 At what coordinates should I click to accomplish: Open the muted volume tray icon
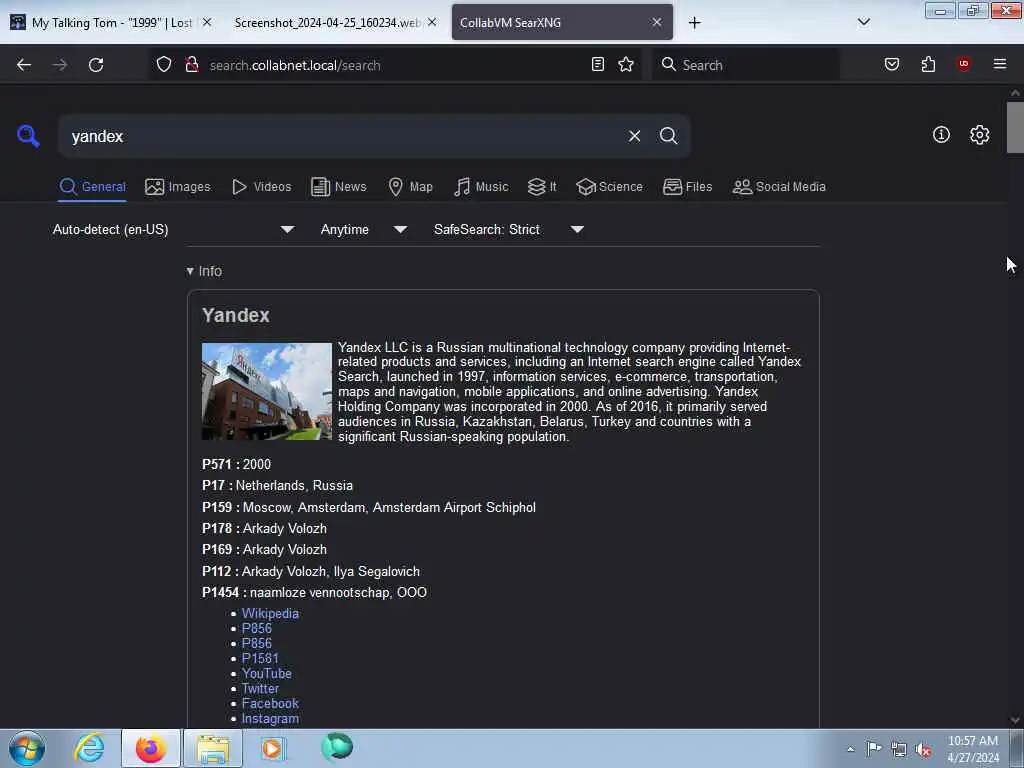[x=923, y=749]
